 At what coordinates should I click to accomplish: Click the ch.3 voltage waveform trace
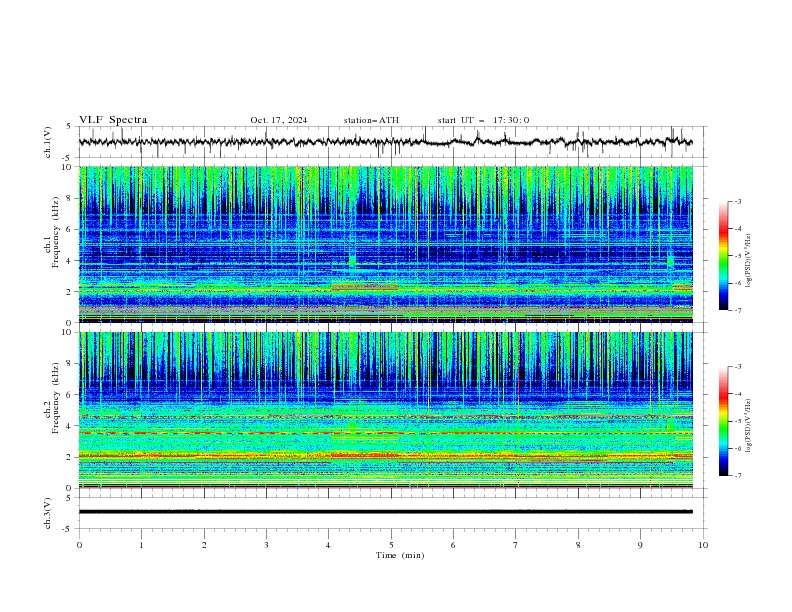pos(385,512)
